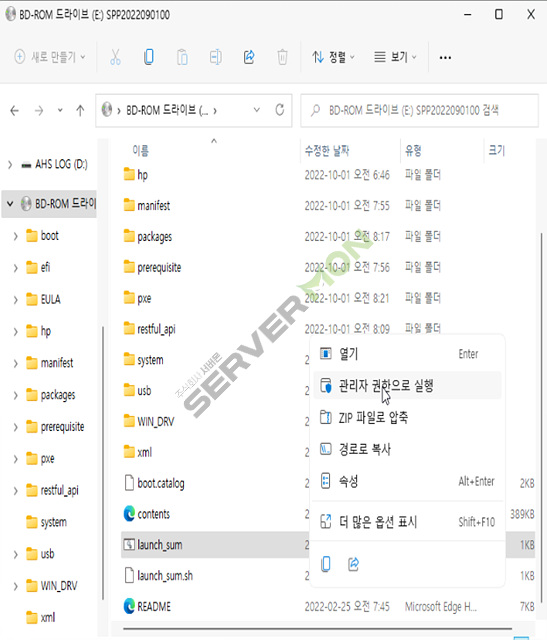Open the Sort (정렬) dropdown
This screenshot has height=640, width=547.
pyautogui.click(x=334, y=57)
